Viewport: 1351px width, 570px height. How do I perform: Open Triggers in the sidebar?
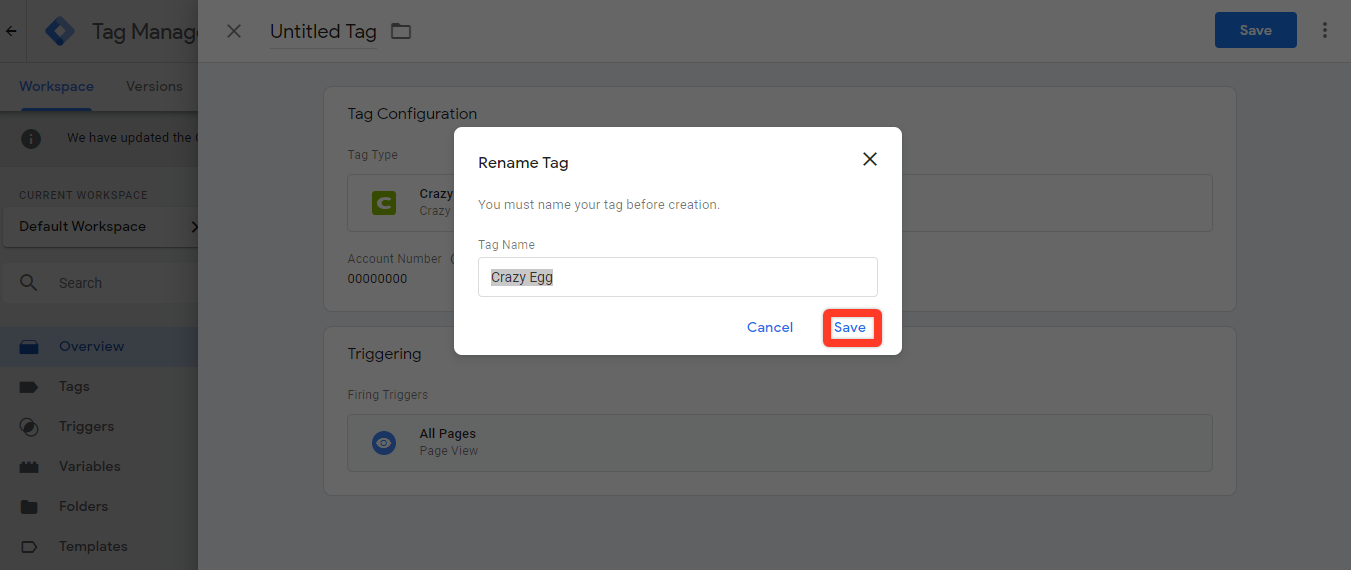point(99,426)
